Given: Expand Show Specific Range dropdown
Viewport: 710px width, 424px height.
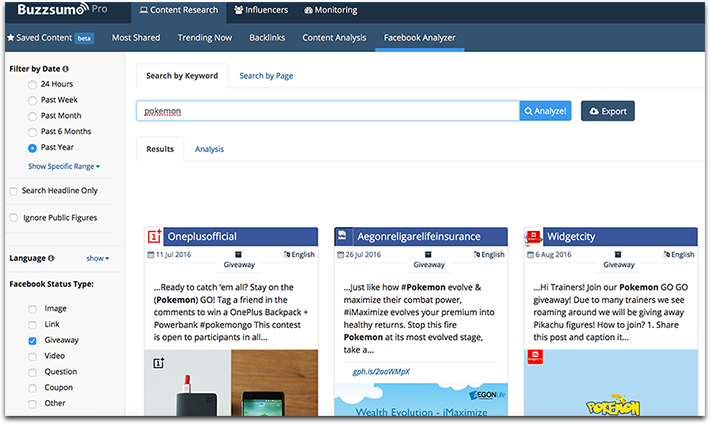Looking at the screenshot, I should (x=64, y=166).
